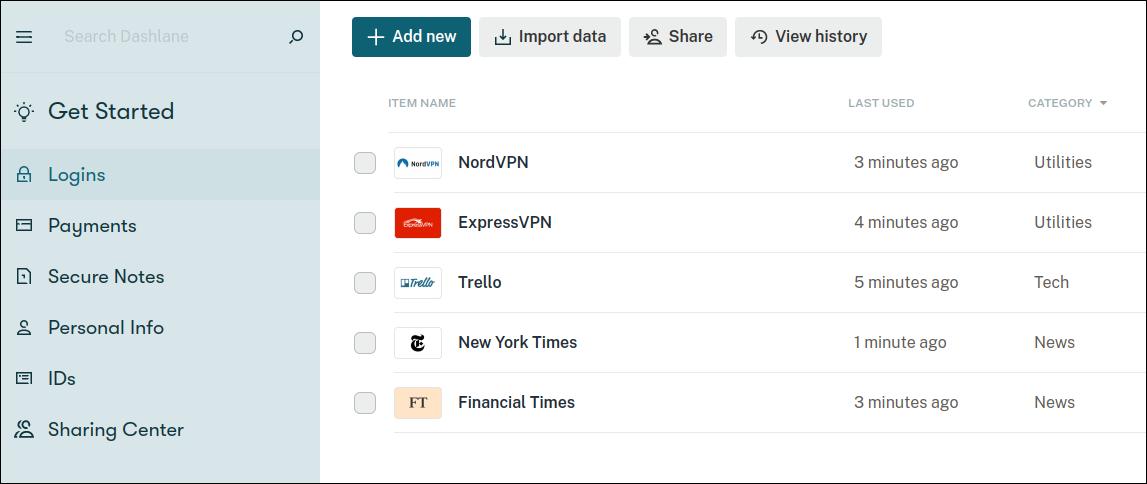Click the Get Started lightbulb icon
Image resolution: width=1147 pixels, height=484 pixels.
[x=24, y=112]
